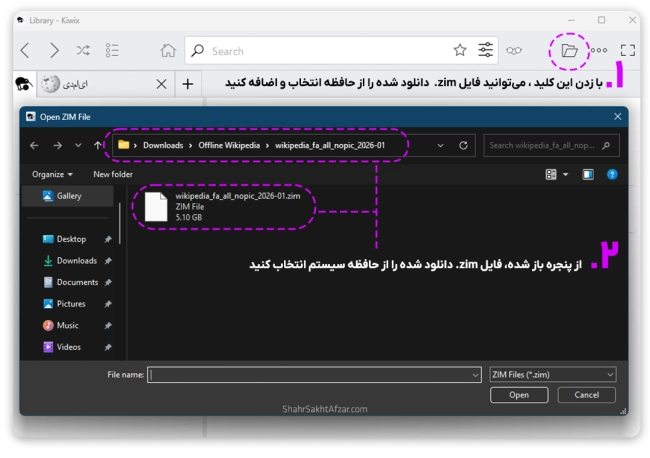Open view options dropdown arrow
The width and height of the screenshot is (650, 458).
click(565, 174)
